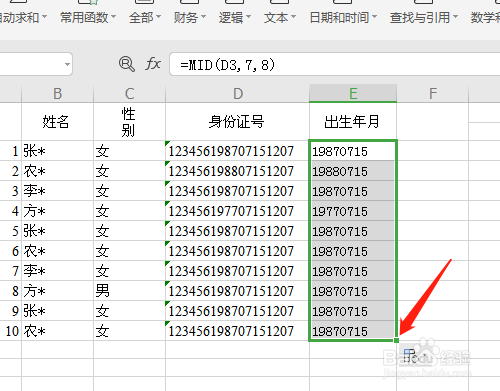Select the birth date cell in row 10
The height and width of the screenshot is (391, 500).
click(353, 331)
